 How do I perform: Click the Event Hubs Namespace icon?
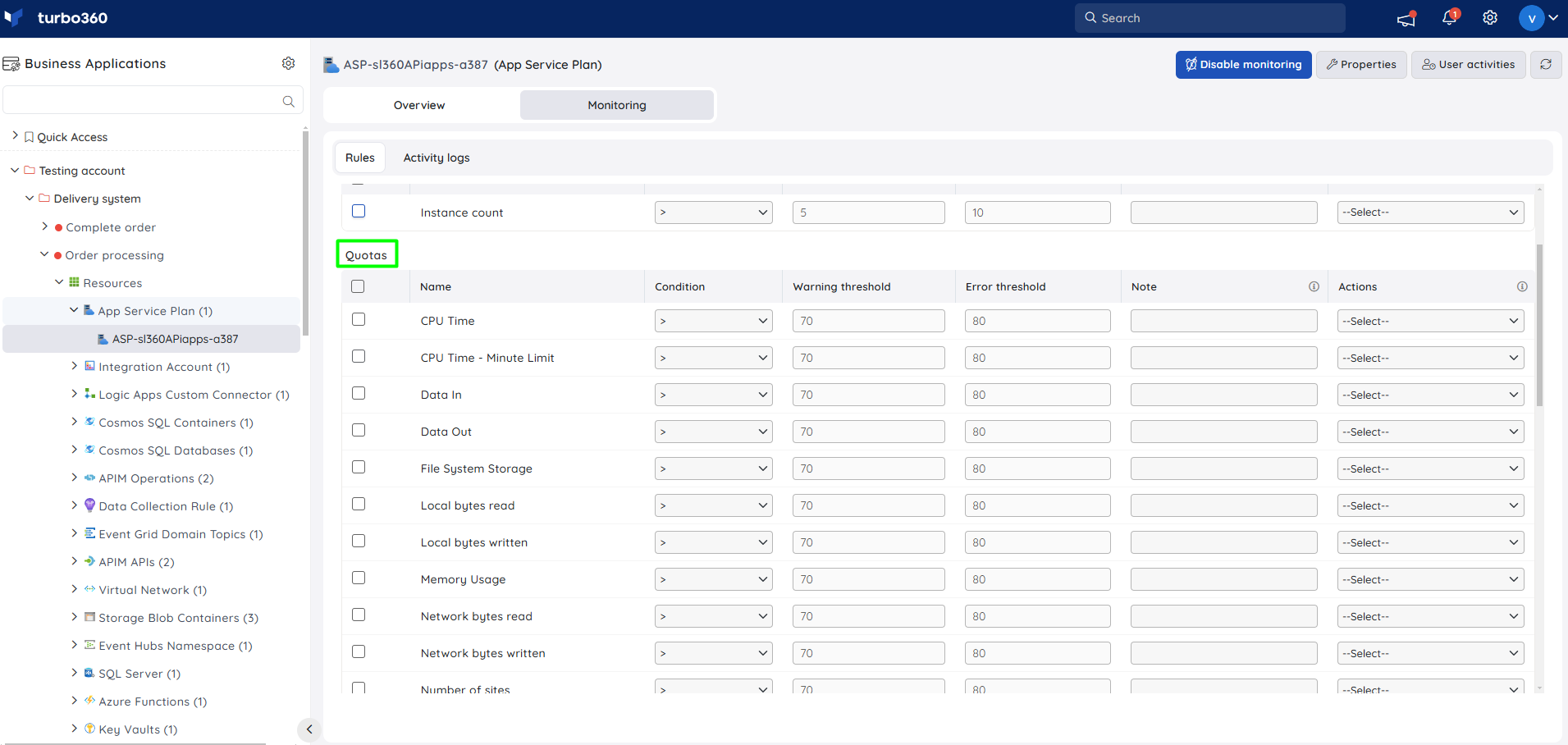[89, 645]
